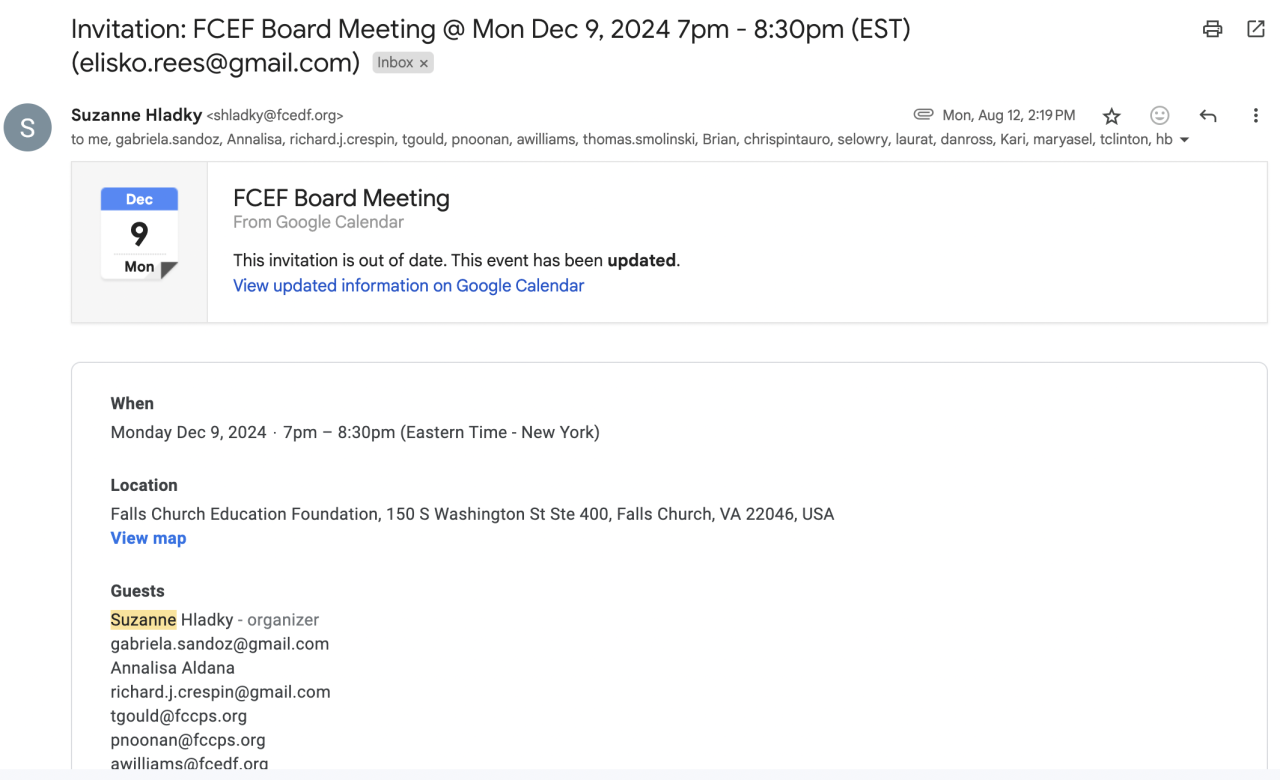Click the sender name Suzanne Hladky

pyautogui.click(x=136, y=115)
